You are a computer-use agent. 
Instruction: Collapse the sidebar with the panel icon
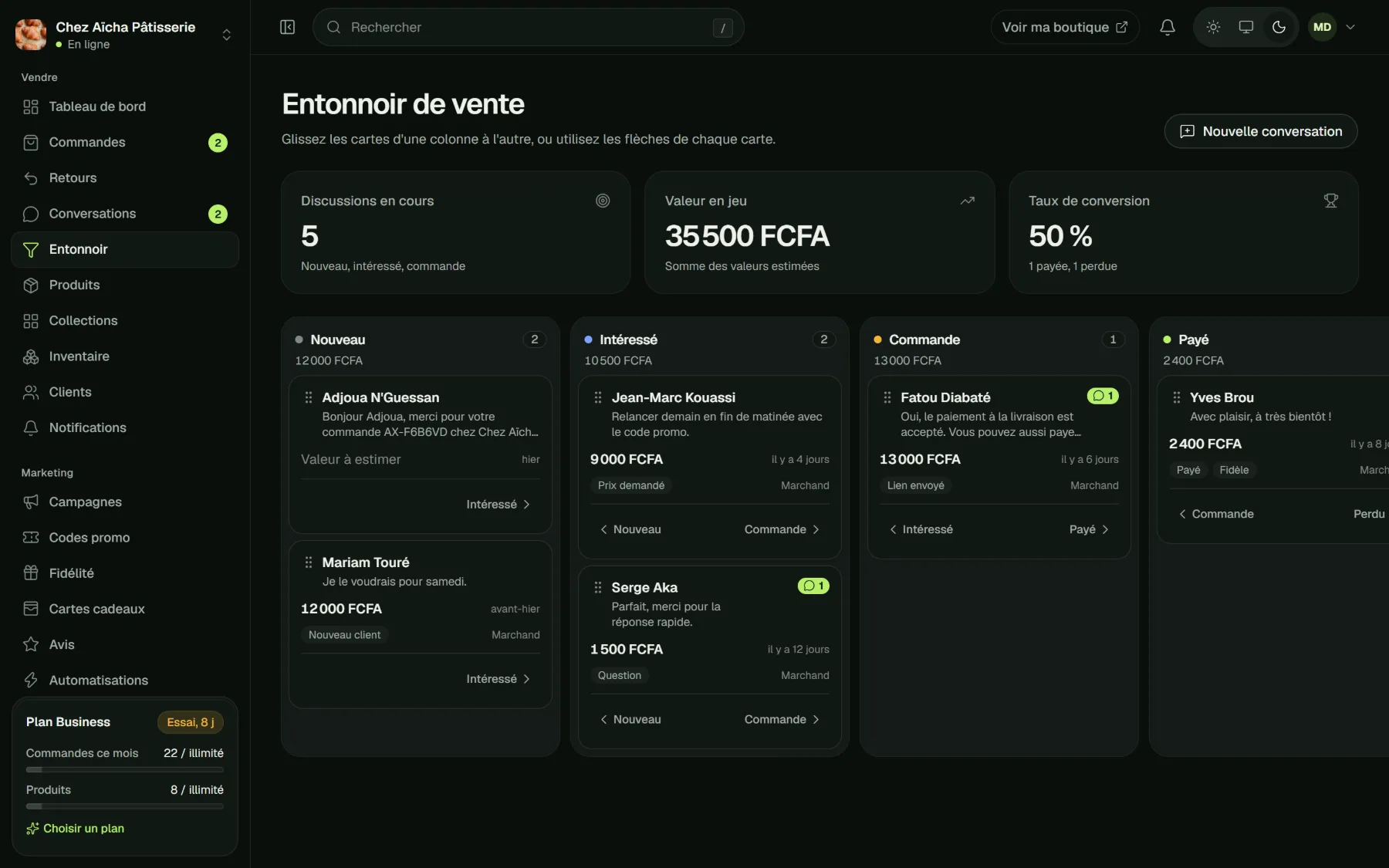287,27
